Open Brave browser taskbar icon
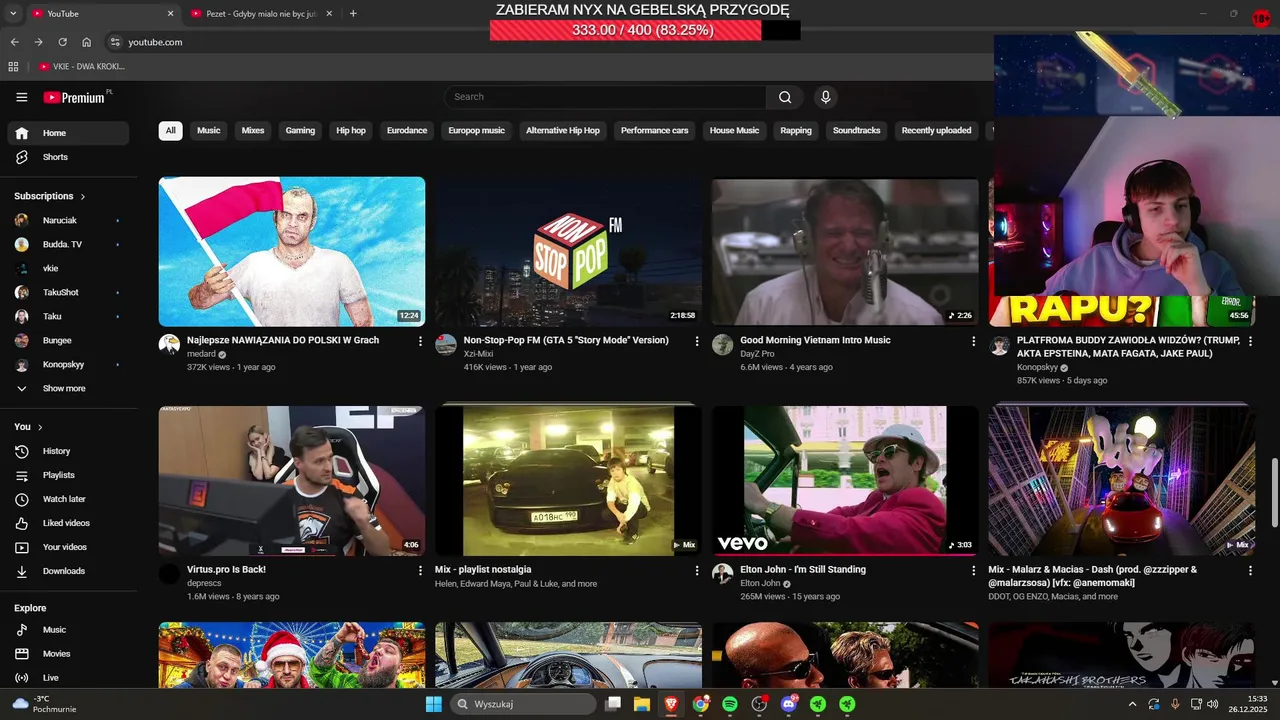 point(671,704)
